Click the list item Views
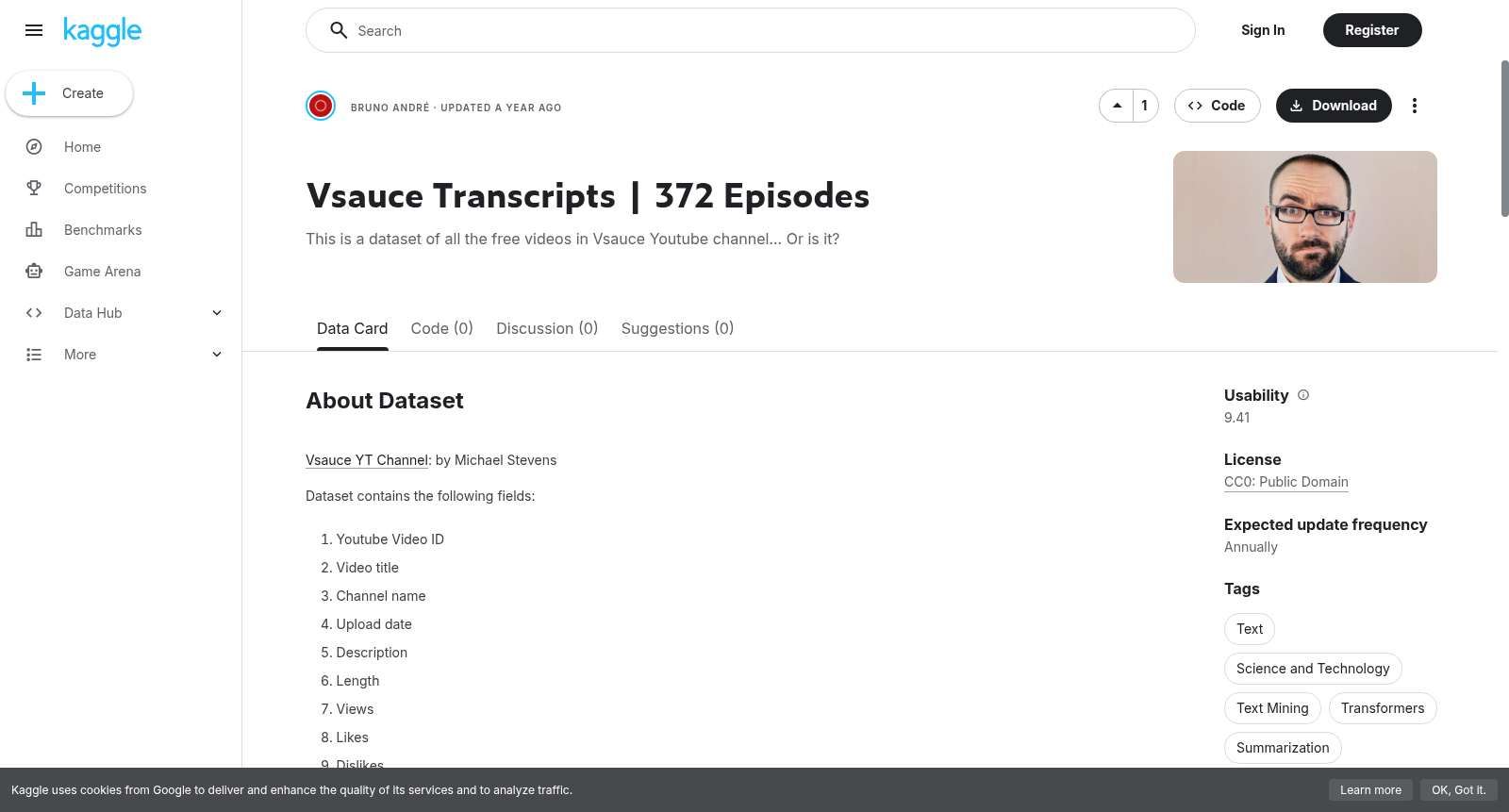Image resolution: width=1509 pixels, height=812 pixels. point(355,709)
